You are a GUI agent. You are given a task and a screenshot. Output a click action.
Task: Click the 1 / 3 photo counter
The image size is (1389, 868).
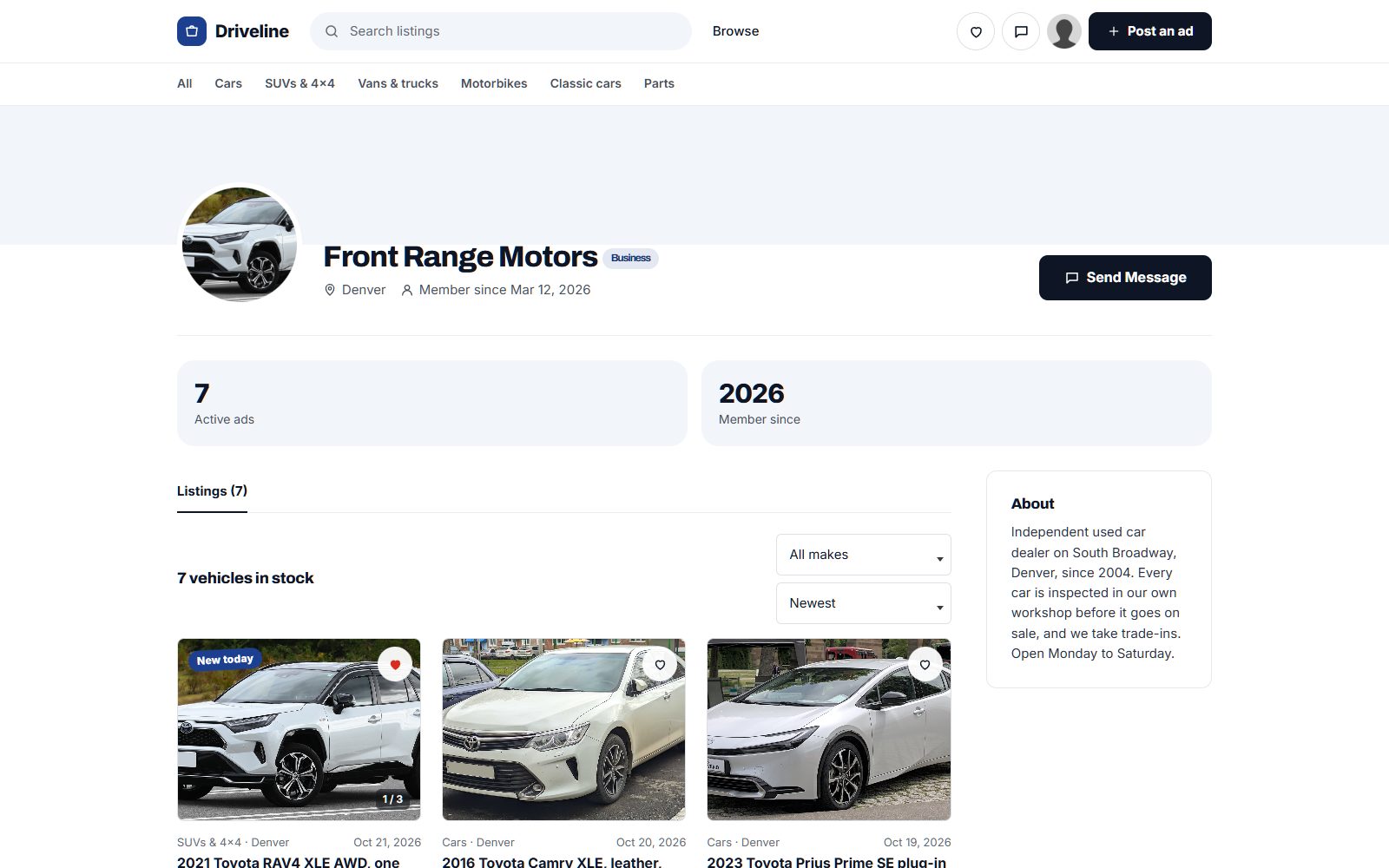click(x=392, y=799)
